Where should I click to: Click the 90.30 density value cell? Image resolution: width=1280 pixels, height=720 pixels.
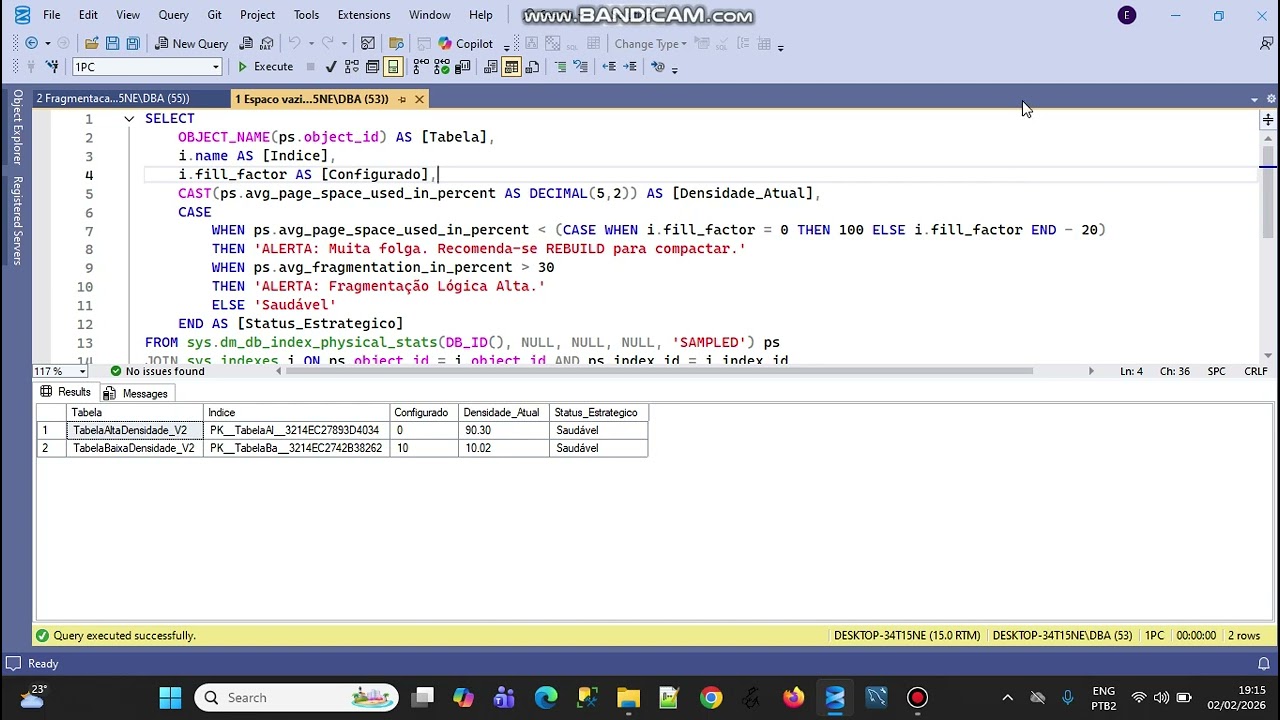[x=504, y=430]
